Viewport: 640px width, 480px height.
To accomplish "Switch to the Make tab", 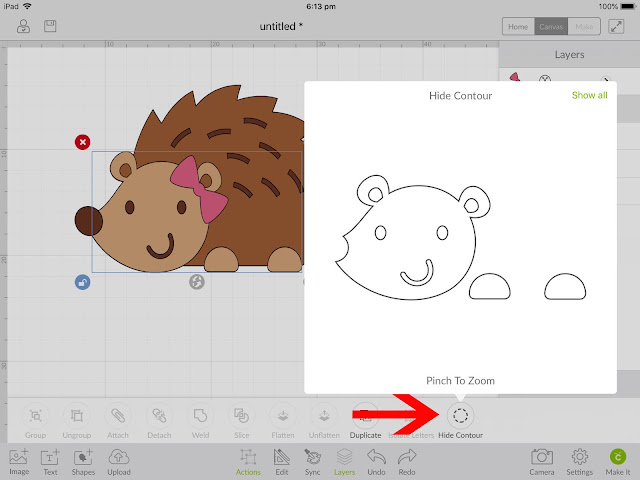I will tap(584, 27).
